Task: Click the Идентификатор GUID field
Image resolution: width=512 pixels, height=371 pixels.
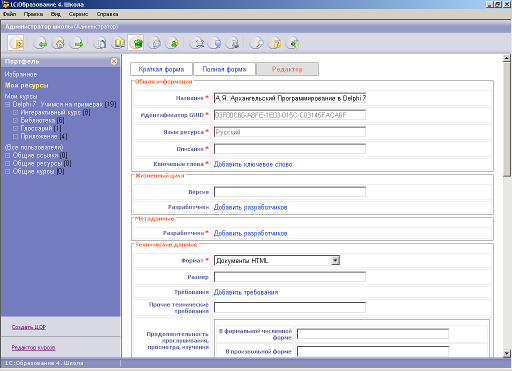Action: click(290, 115)
